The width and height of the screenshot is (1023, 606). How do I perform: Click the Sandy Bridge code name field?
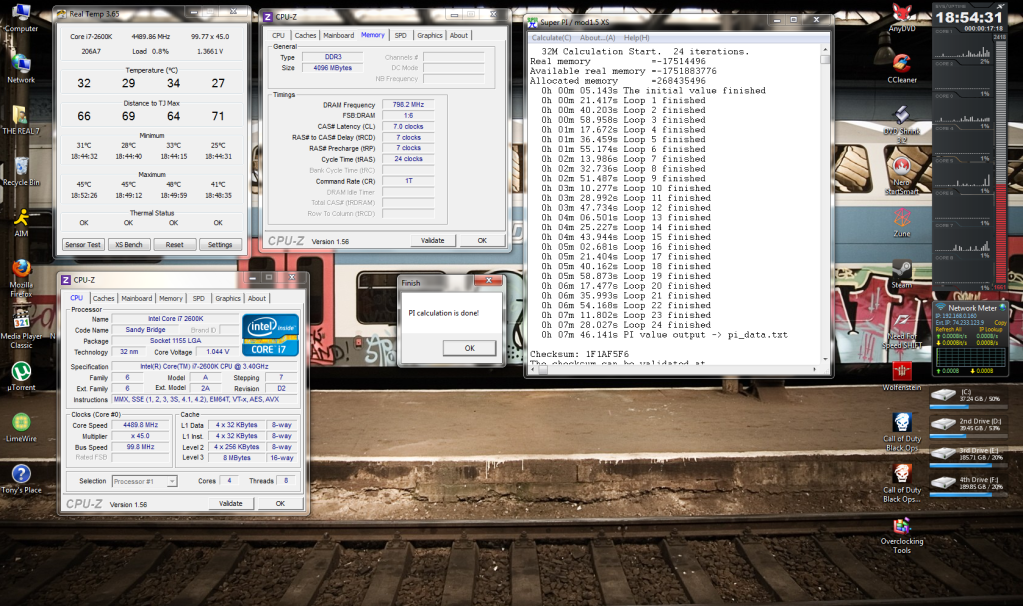click(x=145, y=330)
